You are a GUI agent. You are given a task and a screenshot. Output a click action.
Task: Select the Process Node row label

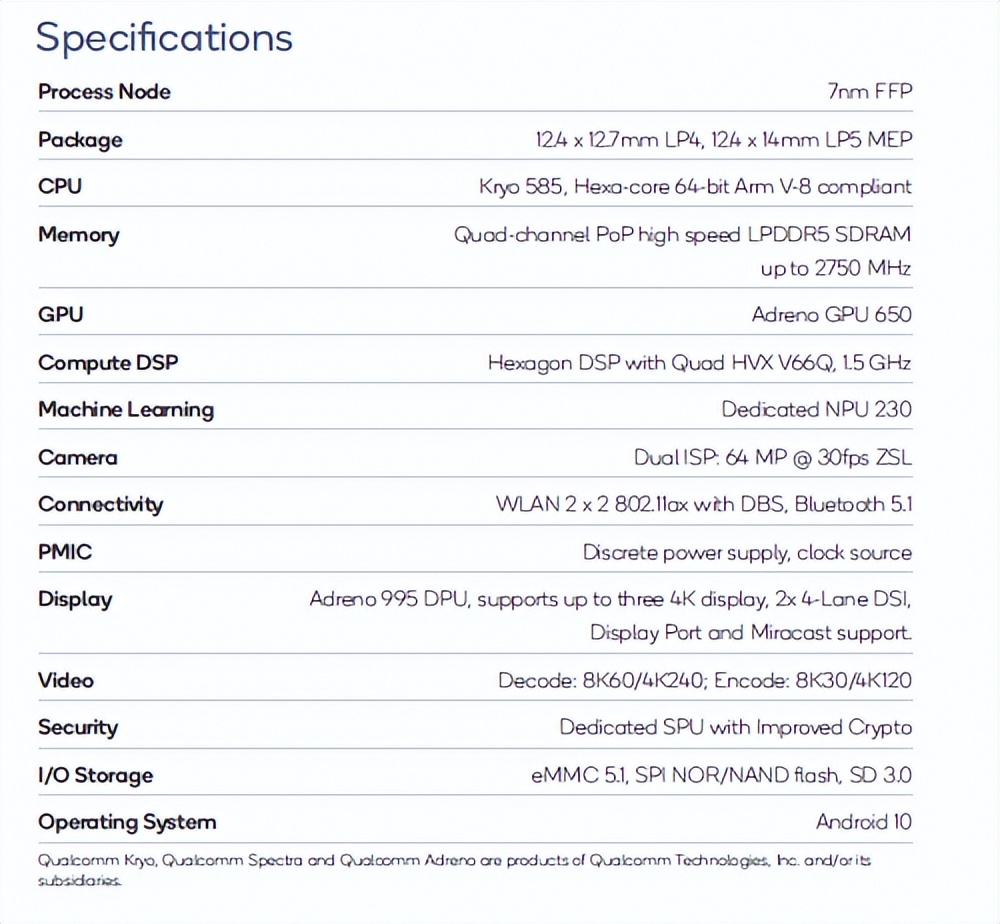pos(104,92)
